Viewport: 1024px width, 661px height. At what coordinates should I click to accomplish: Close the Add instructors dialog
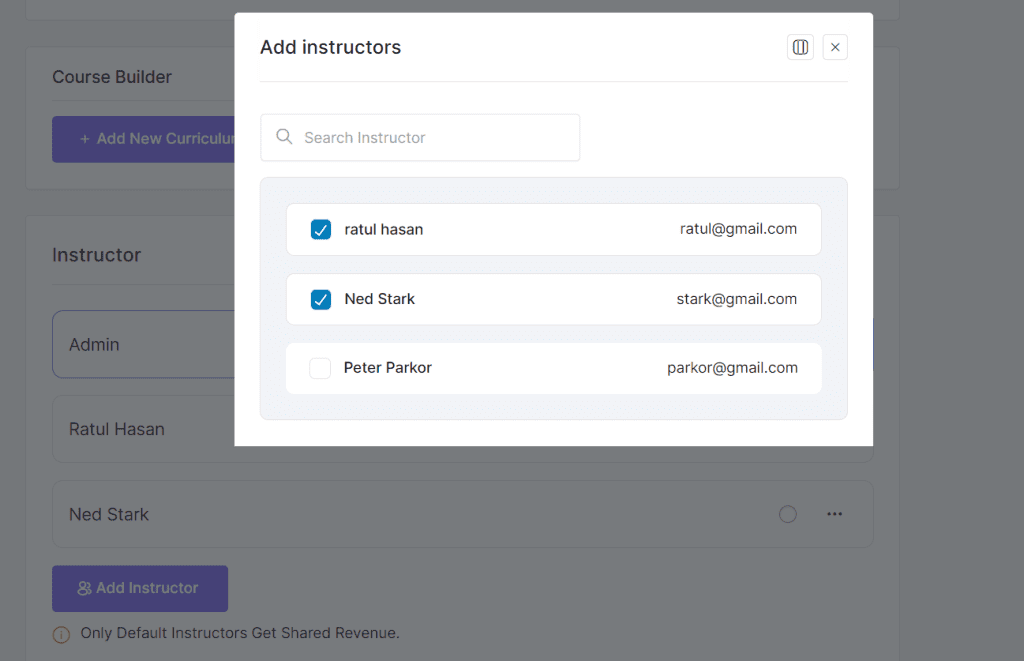pyautogui.click(x=835, y=47)
